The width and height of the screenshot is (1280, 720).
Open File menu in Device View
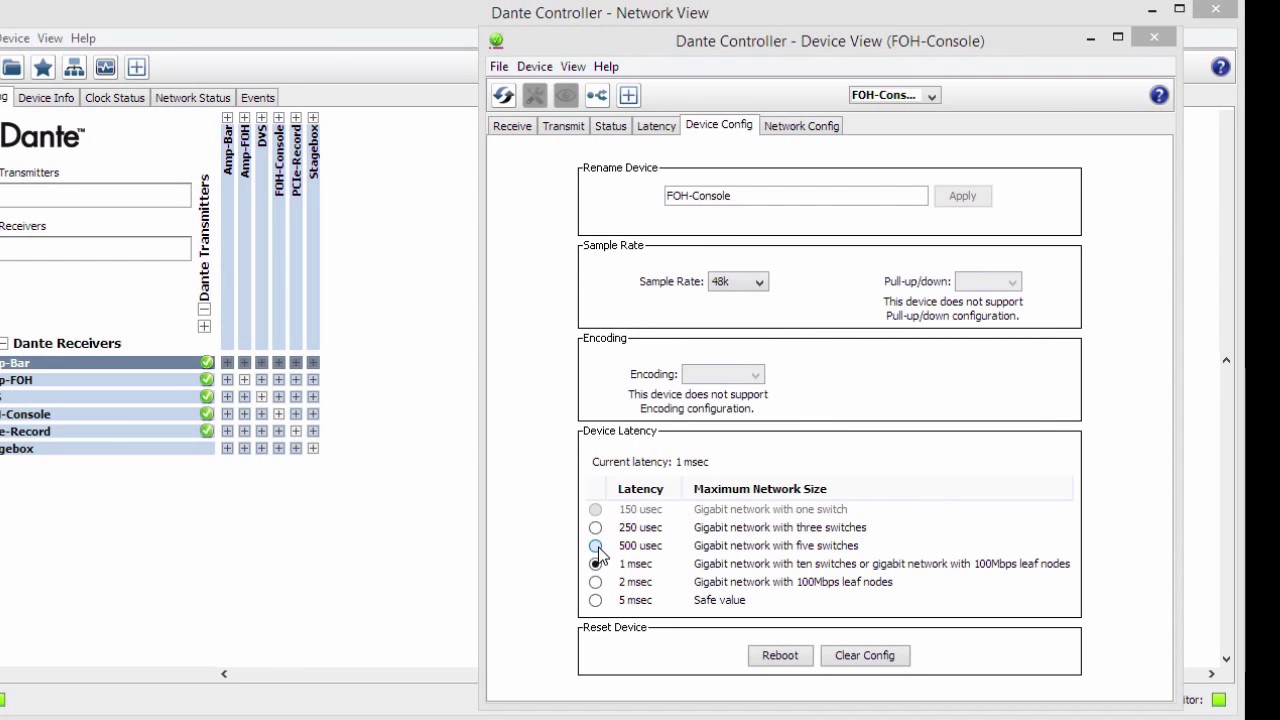click(x=499, y=66)
